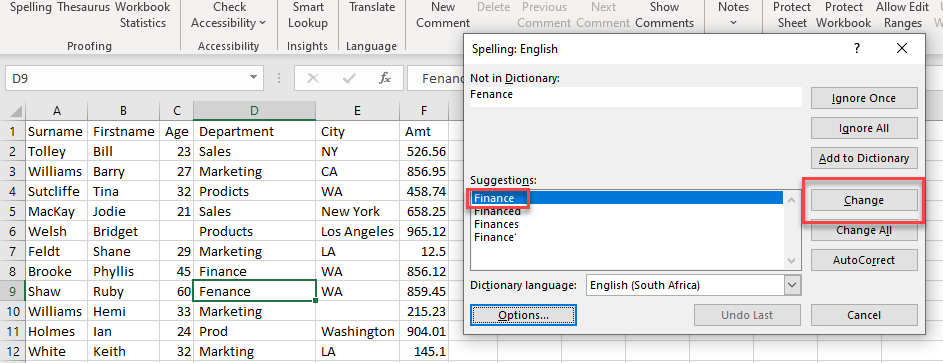Select the Finances suggestion

click(x=627, y=224)
